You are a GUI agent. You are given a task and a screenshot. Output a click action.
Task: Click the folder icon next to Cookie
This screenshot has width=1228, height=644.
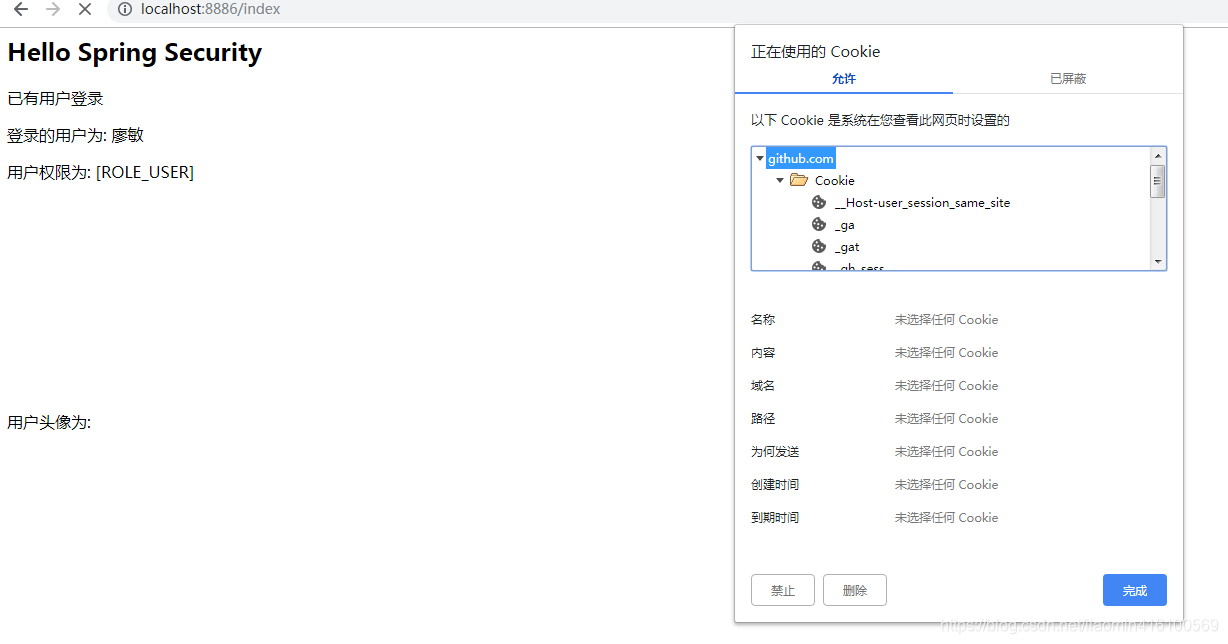[x=798, y=180]
